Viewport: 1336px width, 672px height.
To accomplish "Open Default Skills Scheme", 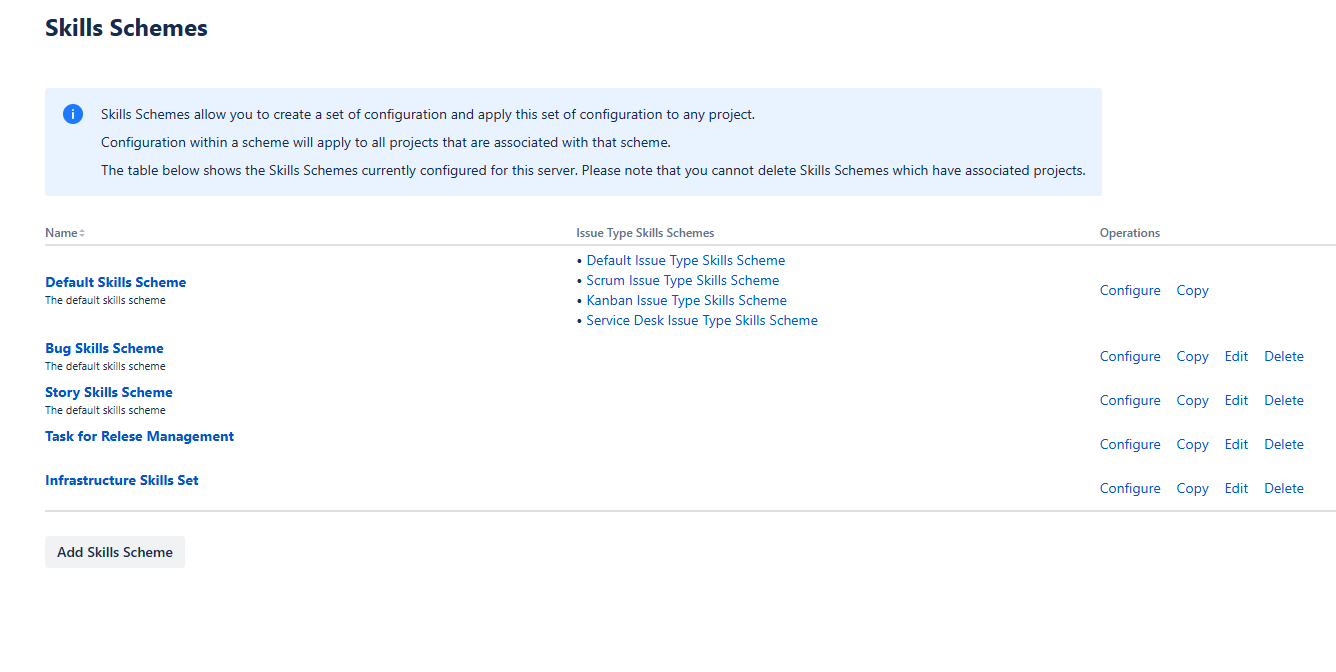I will [115, 282].
